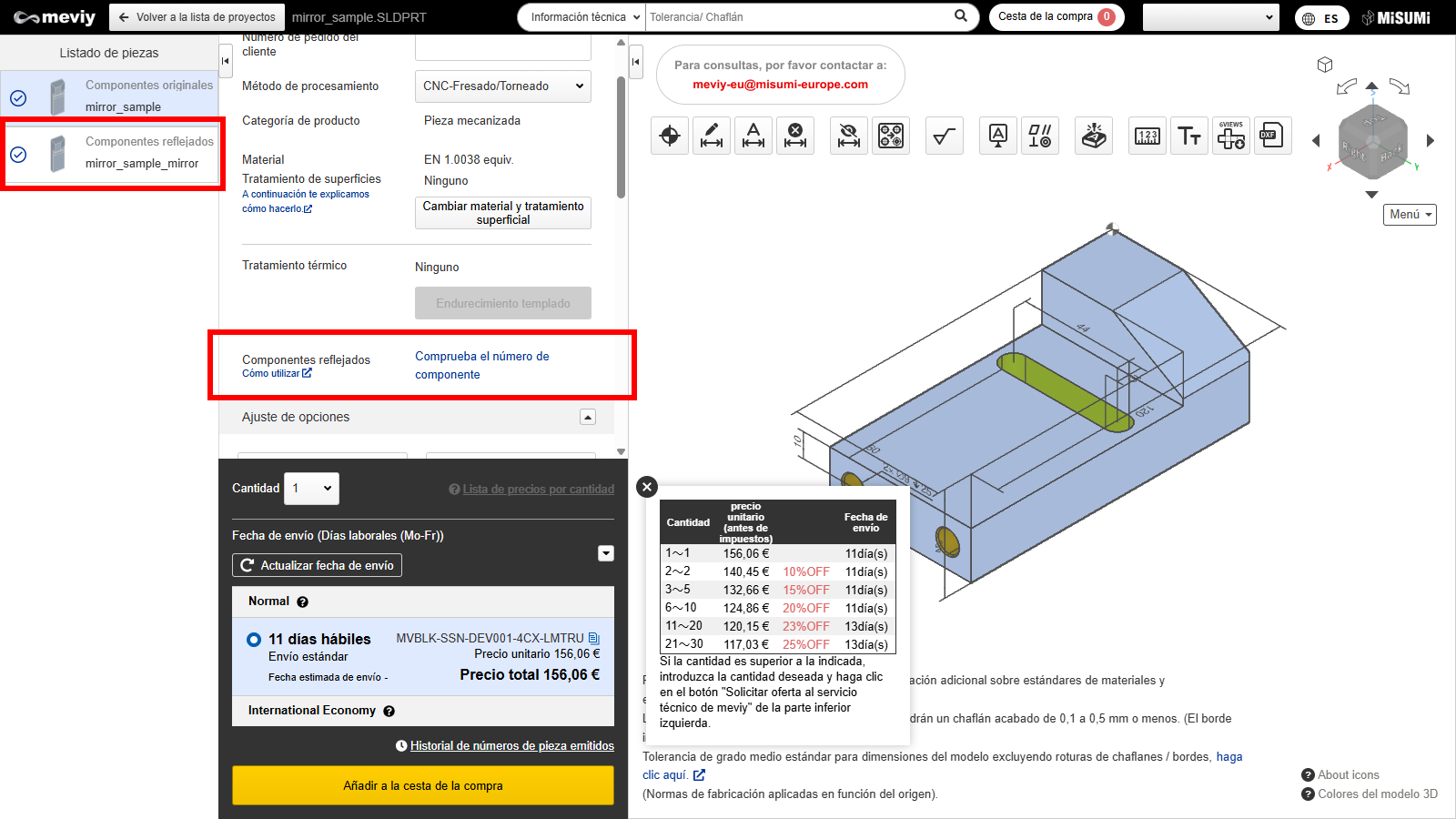Click the hide dimensions eye icon
This screenshot has height=819, width=1456.
click(849, 136)
